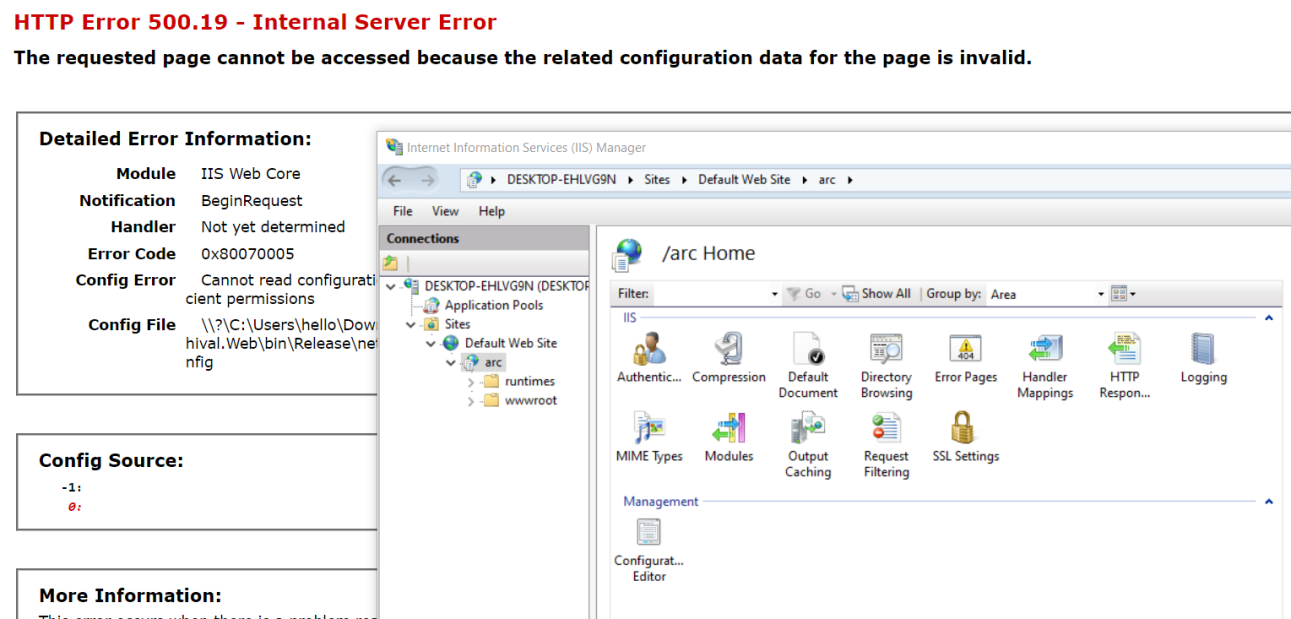Screen dimensions: 1291x619
Task: Open the Filter dropdown arrow
Action: 775,294
